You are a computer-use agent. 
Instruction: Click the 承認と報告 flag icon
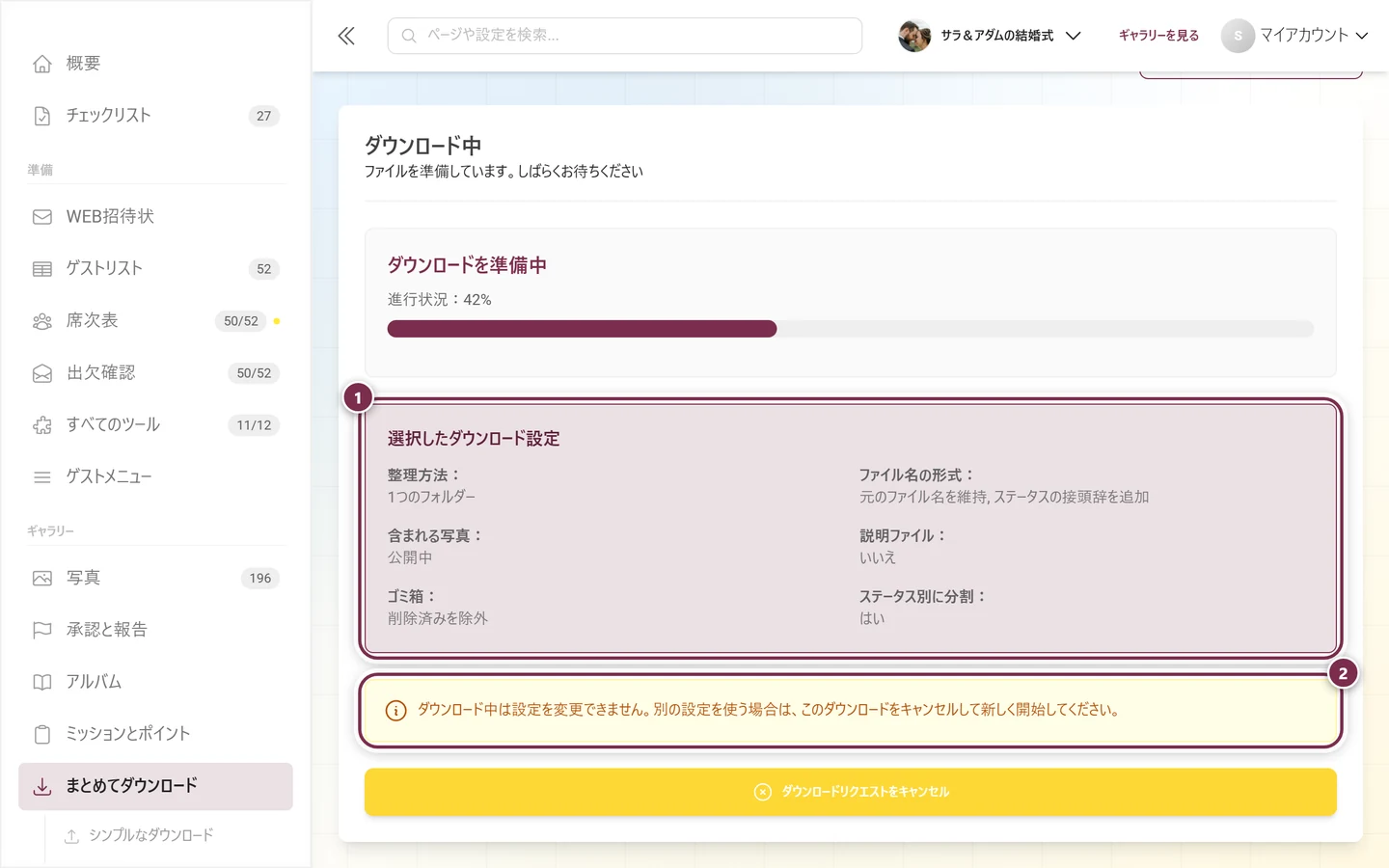click(41, 631)
